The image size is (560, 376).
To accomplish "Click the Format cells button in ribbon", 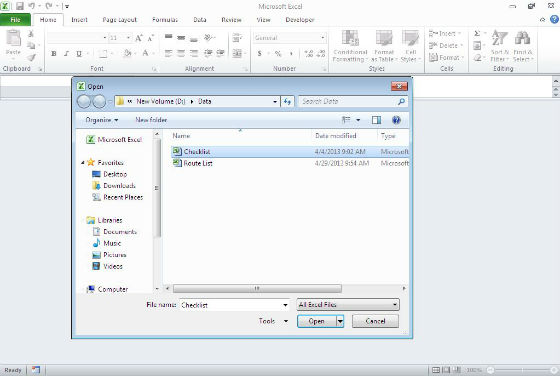I will 446,57.
